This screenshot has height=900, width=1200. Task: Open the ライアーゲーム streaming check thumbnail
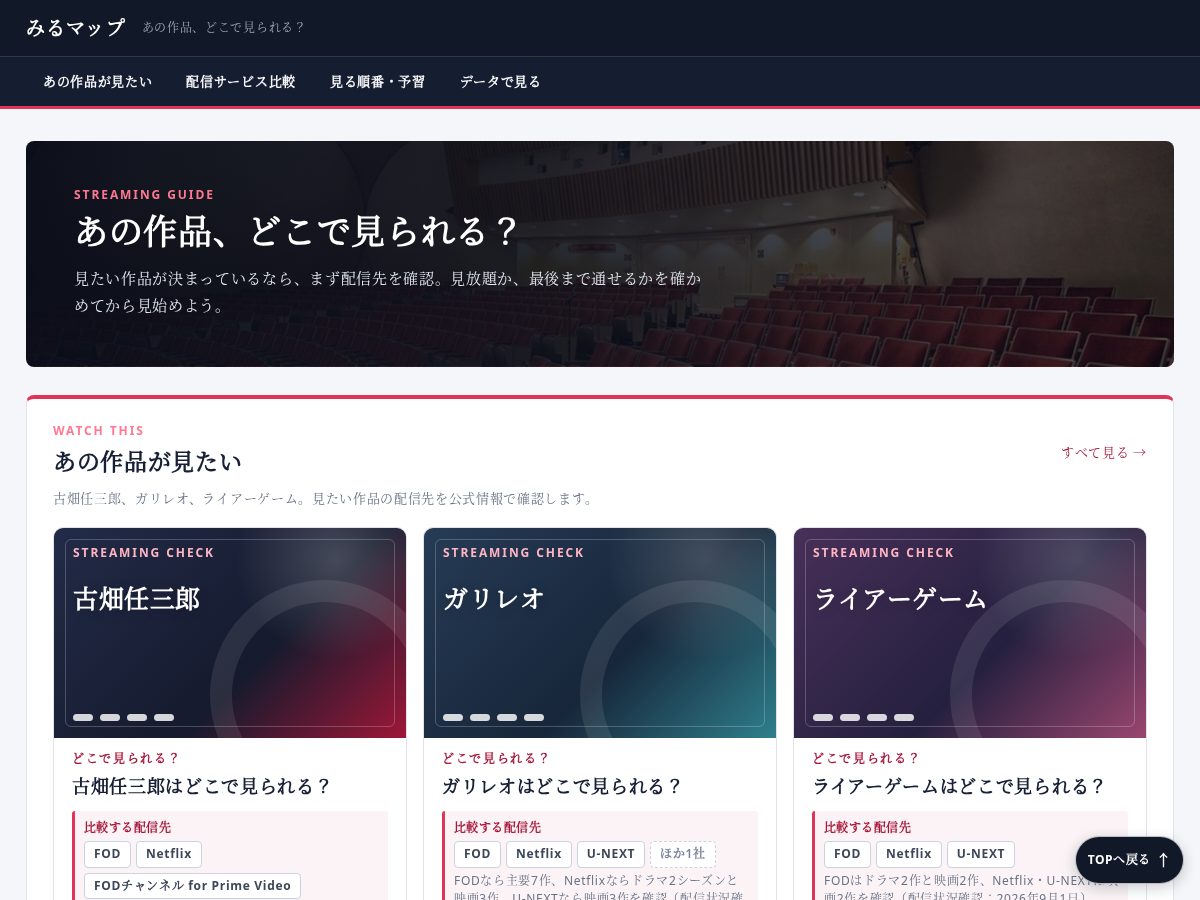[x=970, y=633]
